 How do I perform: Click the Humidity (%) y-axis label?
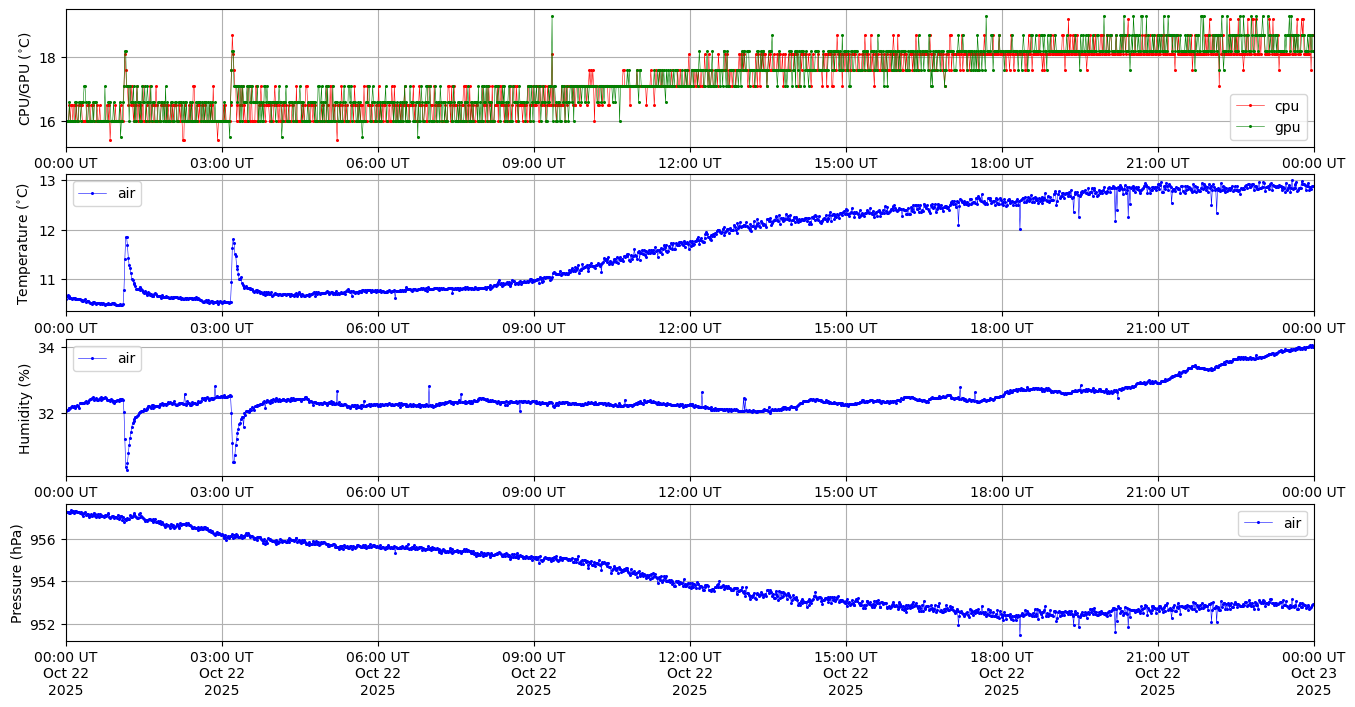click(25, 408)
